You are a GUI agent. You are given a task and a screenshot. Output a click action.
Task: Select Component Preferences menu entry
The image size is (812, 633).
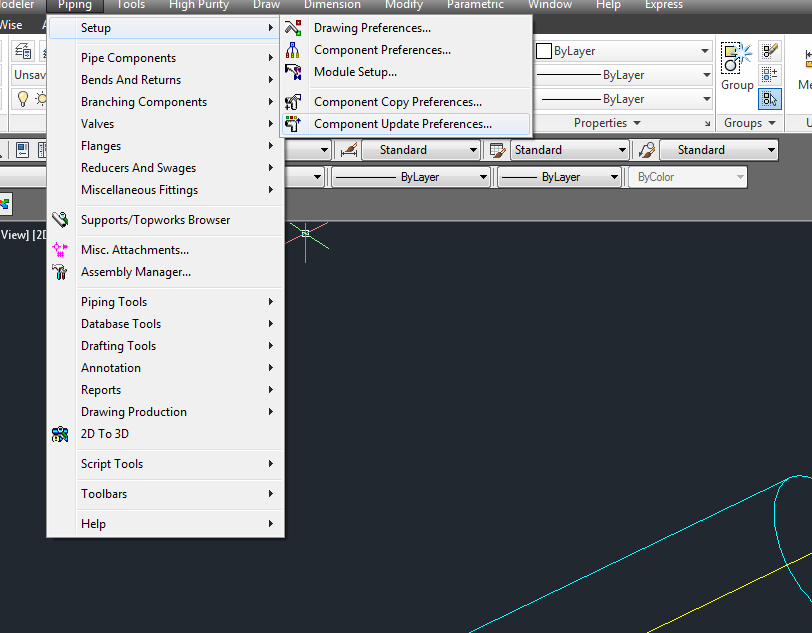(382, 50)
